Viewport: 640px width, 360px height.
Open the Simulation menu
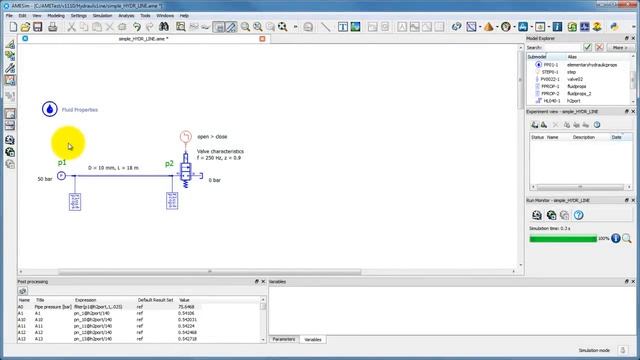click(102, 16)
